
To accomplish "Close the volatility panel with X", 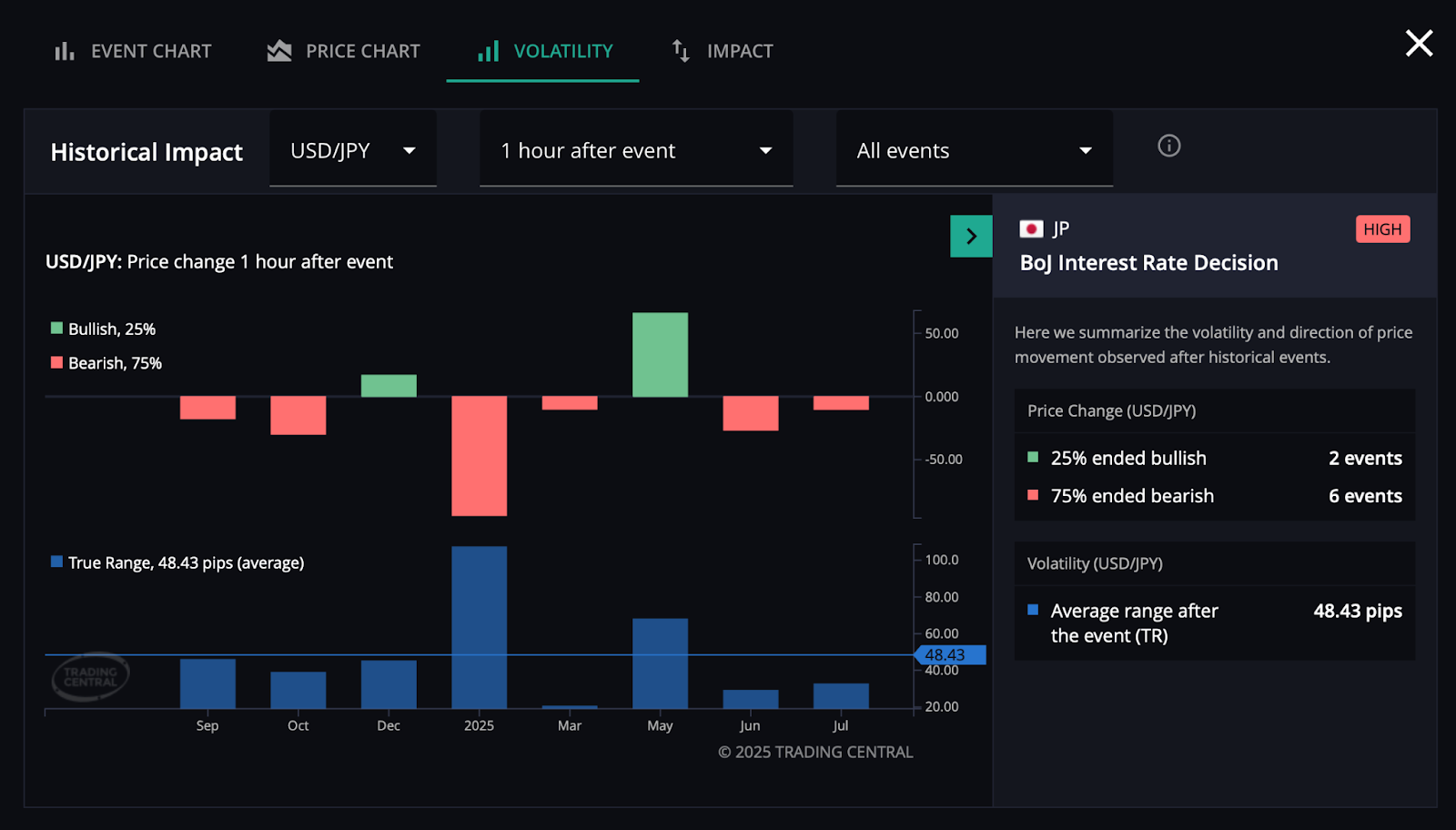I will 1419,43.
